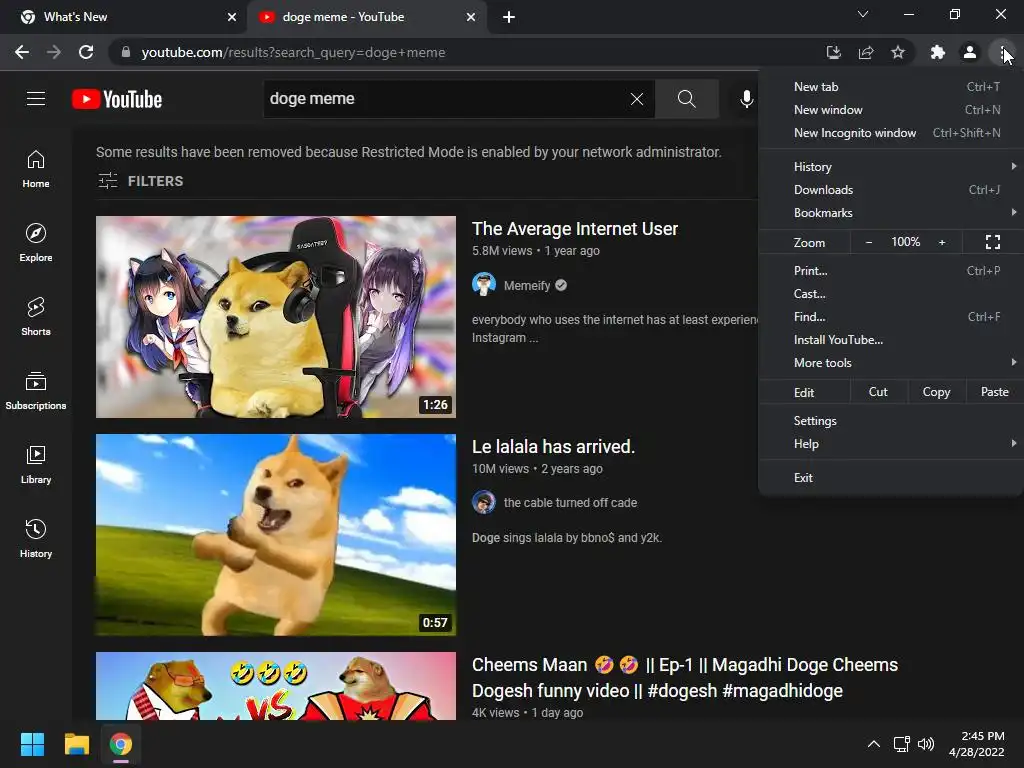Screen dimensions: 1024x768
Task: Expand Bookmarks submenu
Action: pos(891,212)
